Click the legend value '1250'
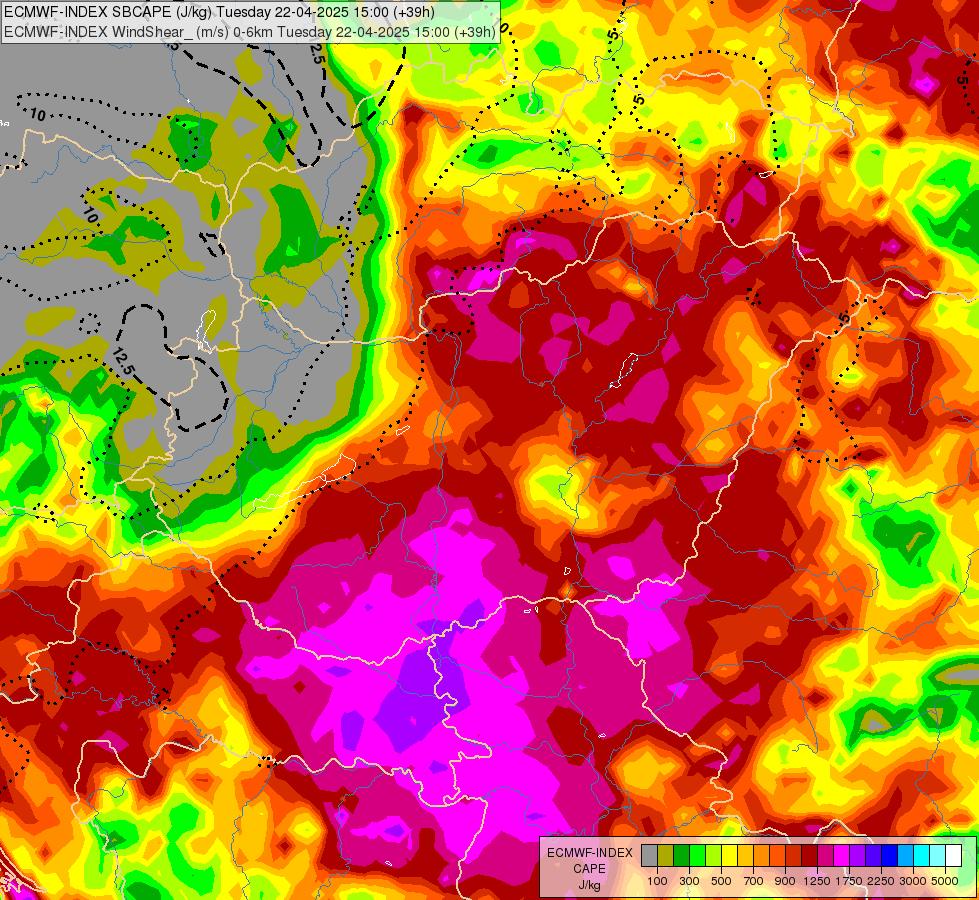 pyautogui.click(x=817, y=881)
